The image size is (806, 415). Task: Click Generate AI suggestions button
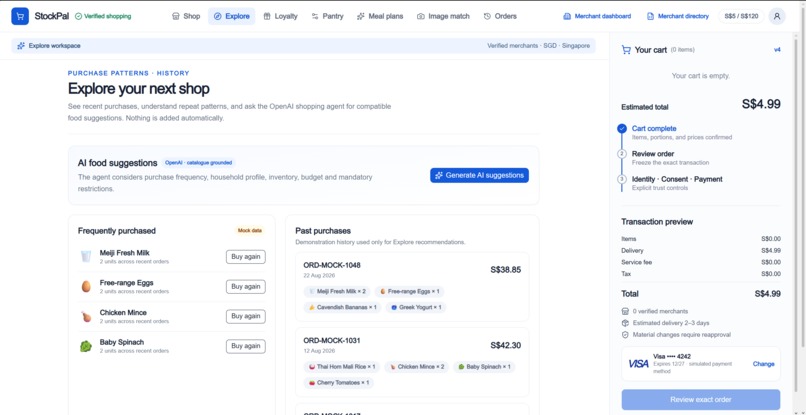[479, 175]
